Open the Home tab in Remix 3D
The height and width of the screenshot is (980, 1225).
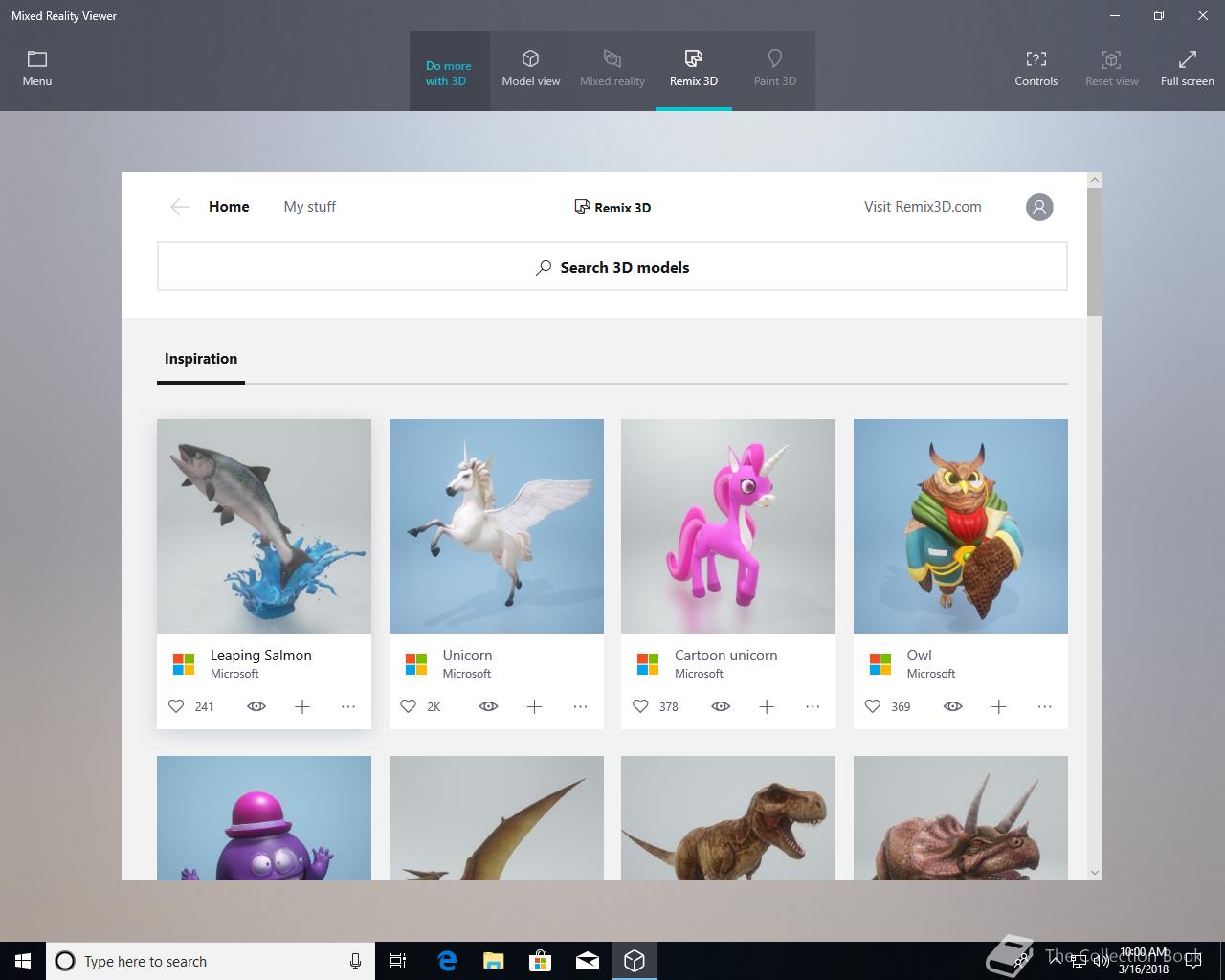[229, 207]
